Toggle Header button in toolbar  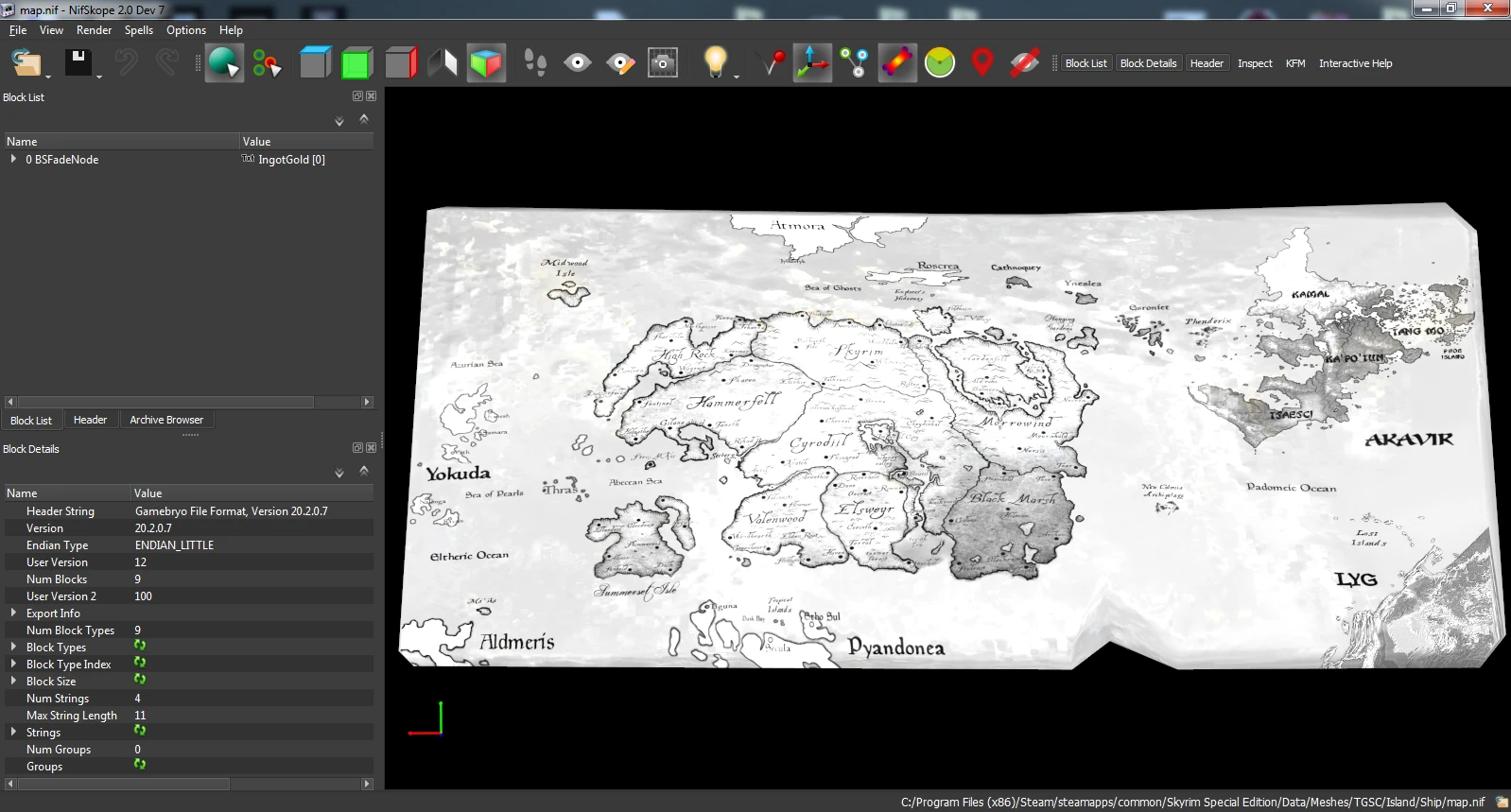pos(1207,63)
